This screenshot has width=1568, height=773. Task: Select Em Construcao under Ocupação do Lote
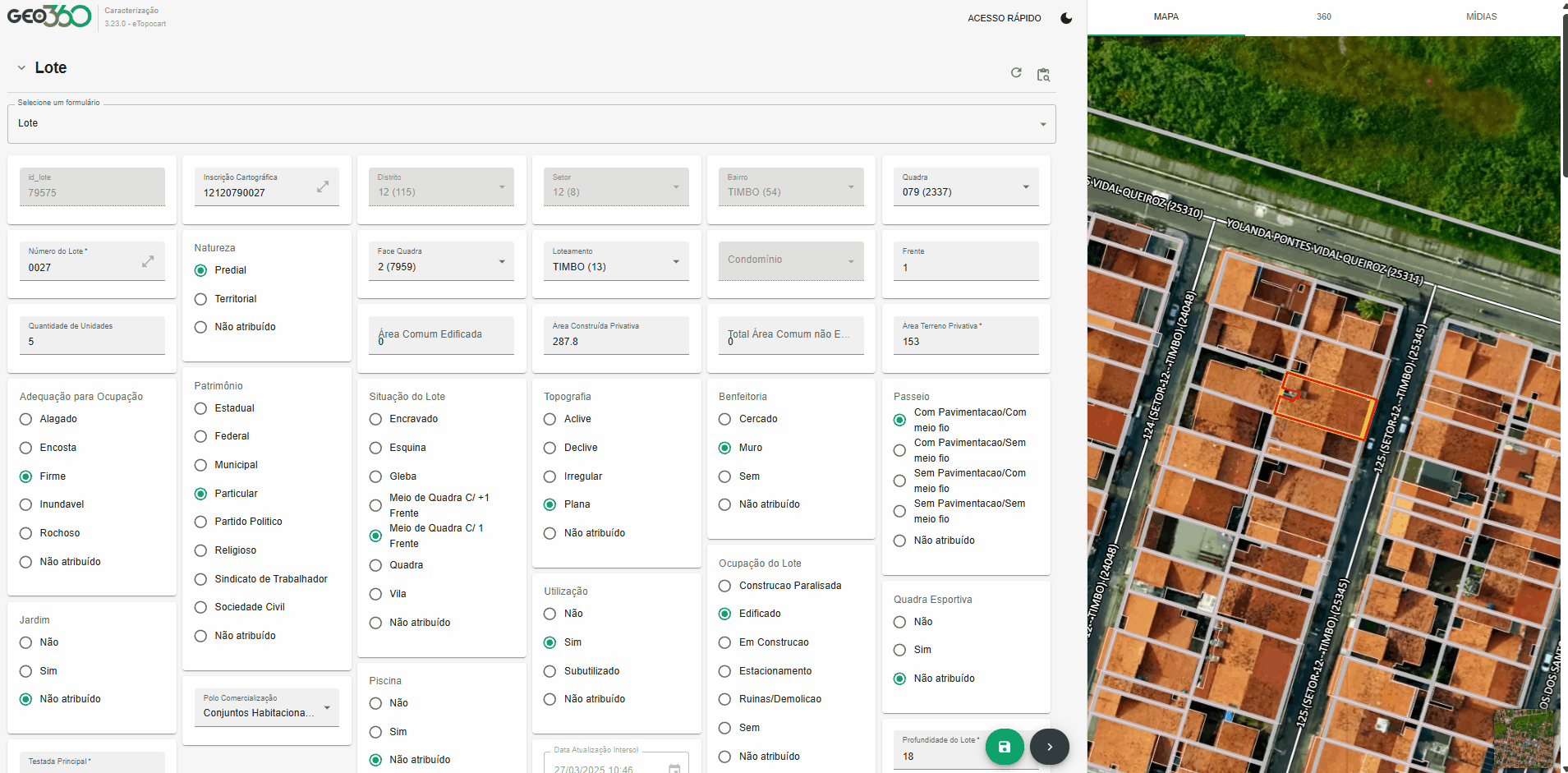click(x=724, y=642)
